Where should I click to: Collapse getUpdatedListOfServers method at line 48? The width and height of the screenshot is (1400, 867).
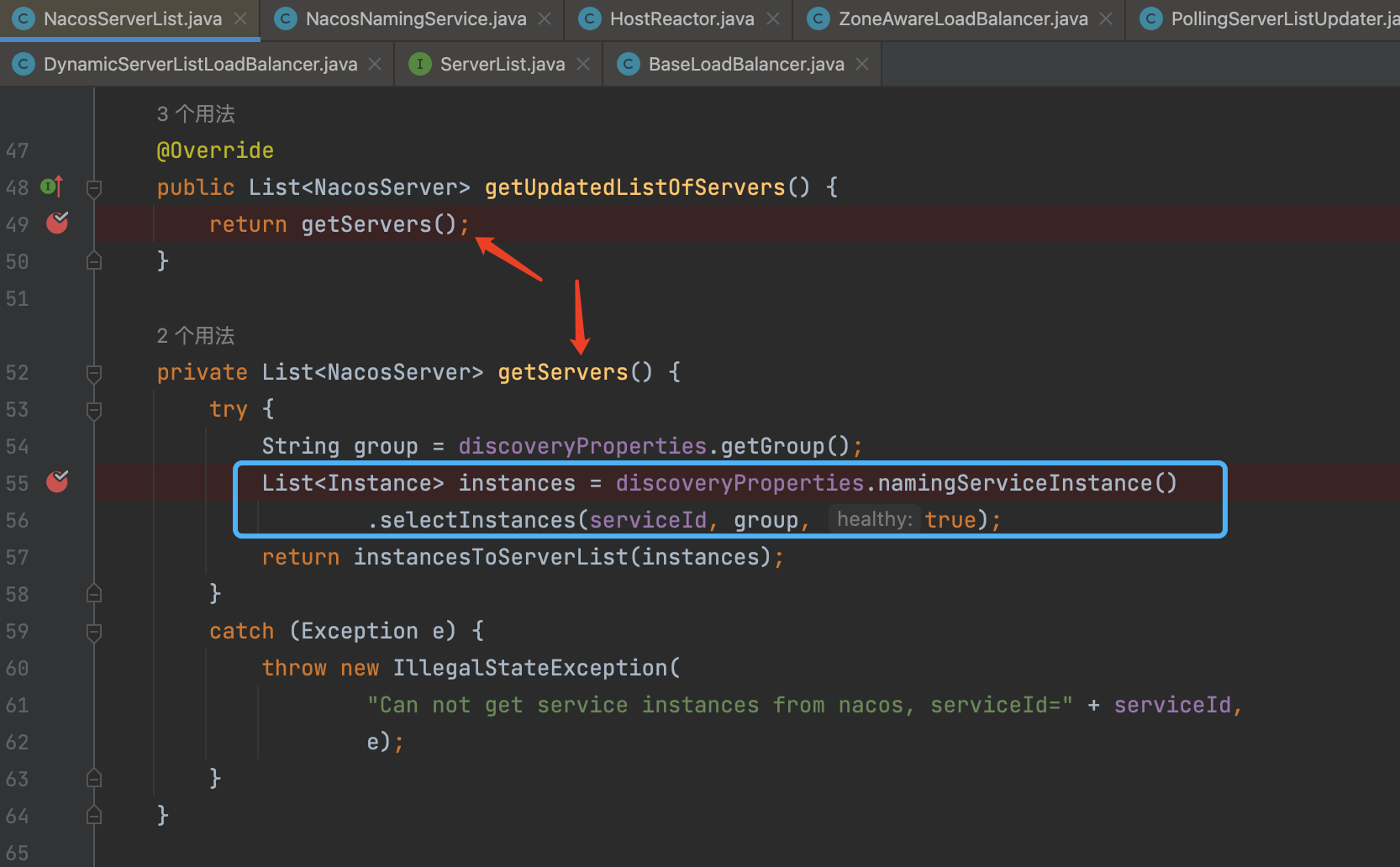pos(94,187)
